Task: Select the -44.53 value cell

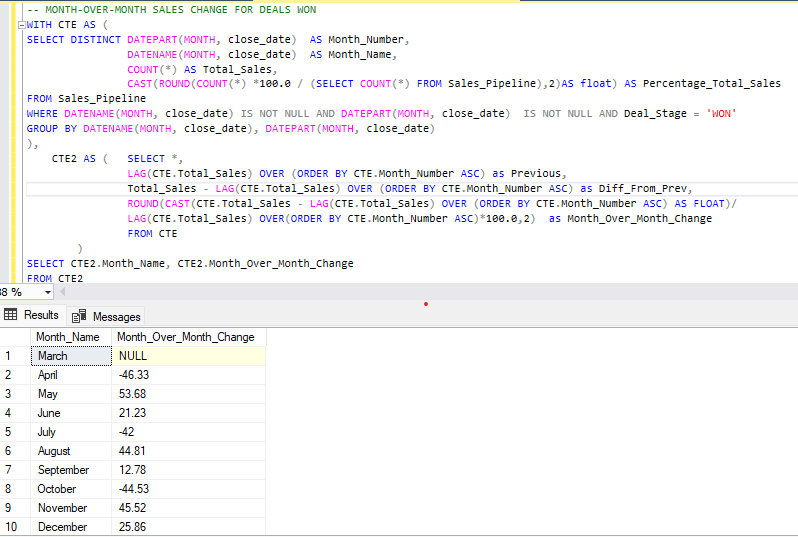Action: (x=188, y=489)
